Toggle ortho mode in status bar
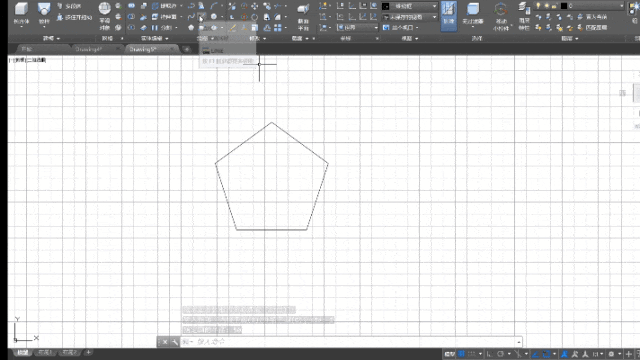Image resolution: width=640 pixels, height=360 pixels. tap(489, 354)
